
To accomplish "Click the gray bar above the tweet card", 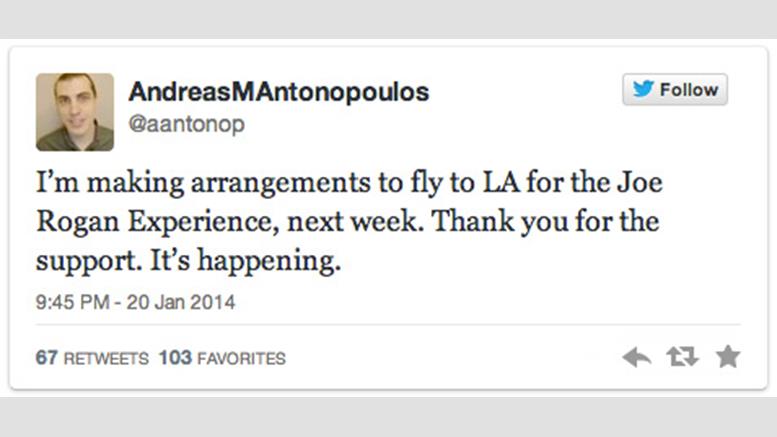I will pyautogui.click(x=388, y=18).
